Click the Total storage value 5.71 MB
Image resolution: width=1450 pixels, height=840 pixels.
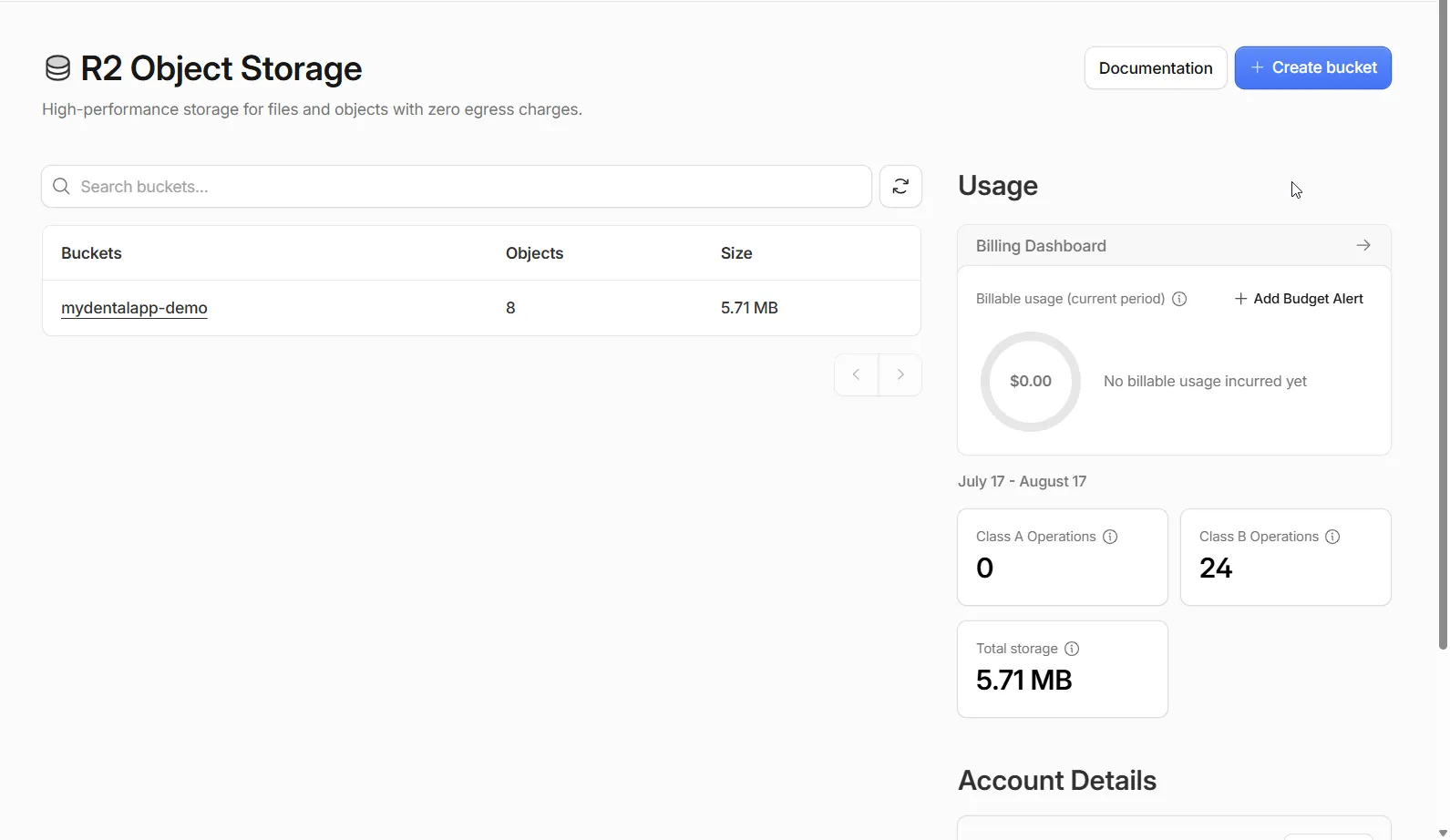coord(1023,681)
